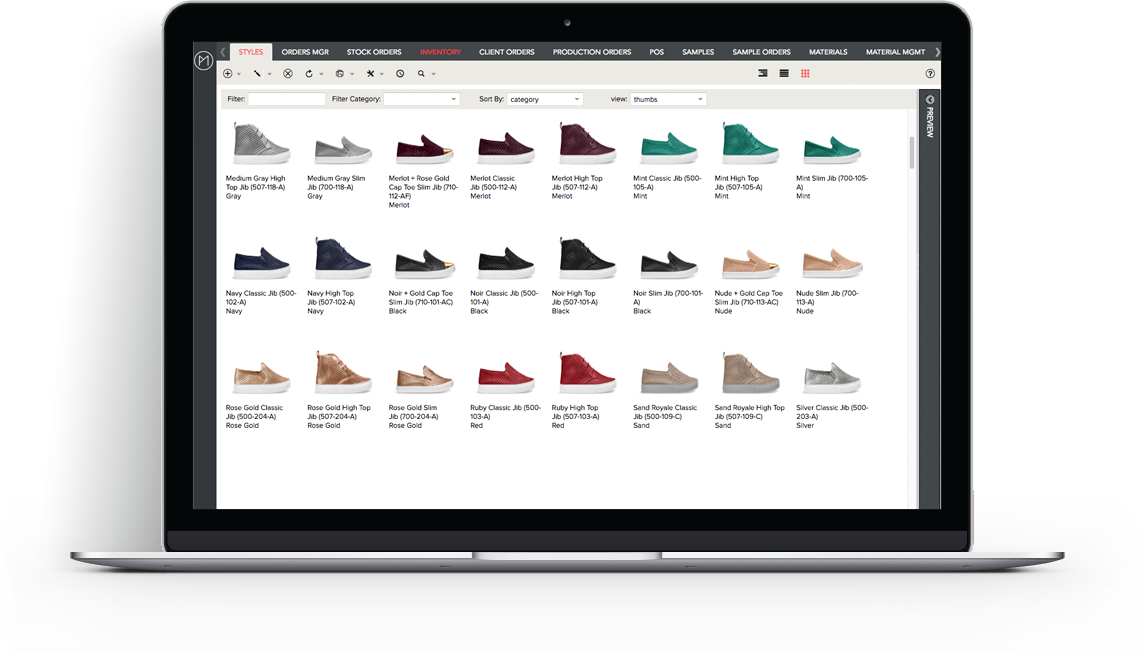This screenshot has width=1144, height=653.
Task: Click the add new style plus icon
Action: click(x=228, y=74)
